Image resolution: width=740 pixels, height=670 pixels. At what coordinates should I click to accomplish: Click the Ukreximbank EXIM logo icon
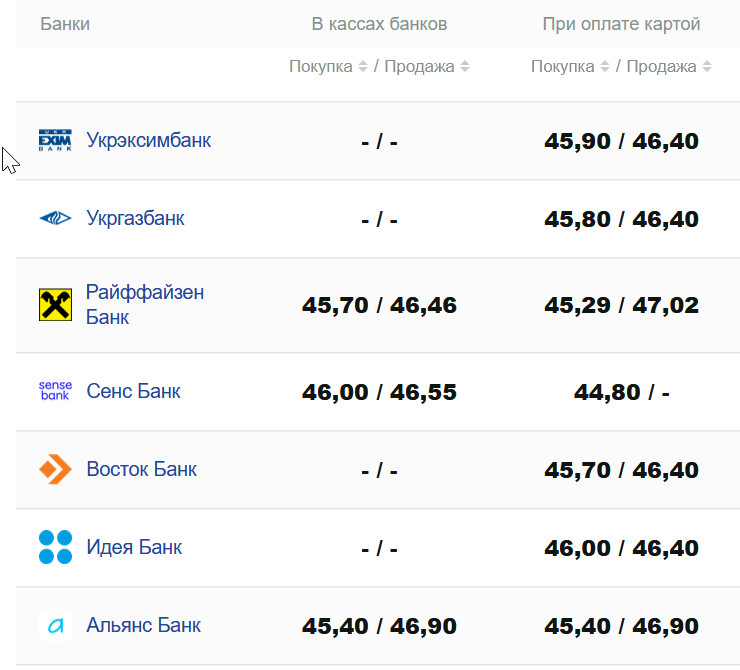[x=55, y=141]
